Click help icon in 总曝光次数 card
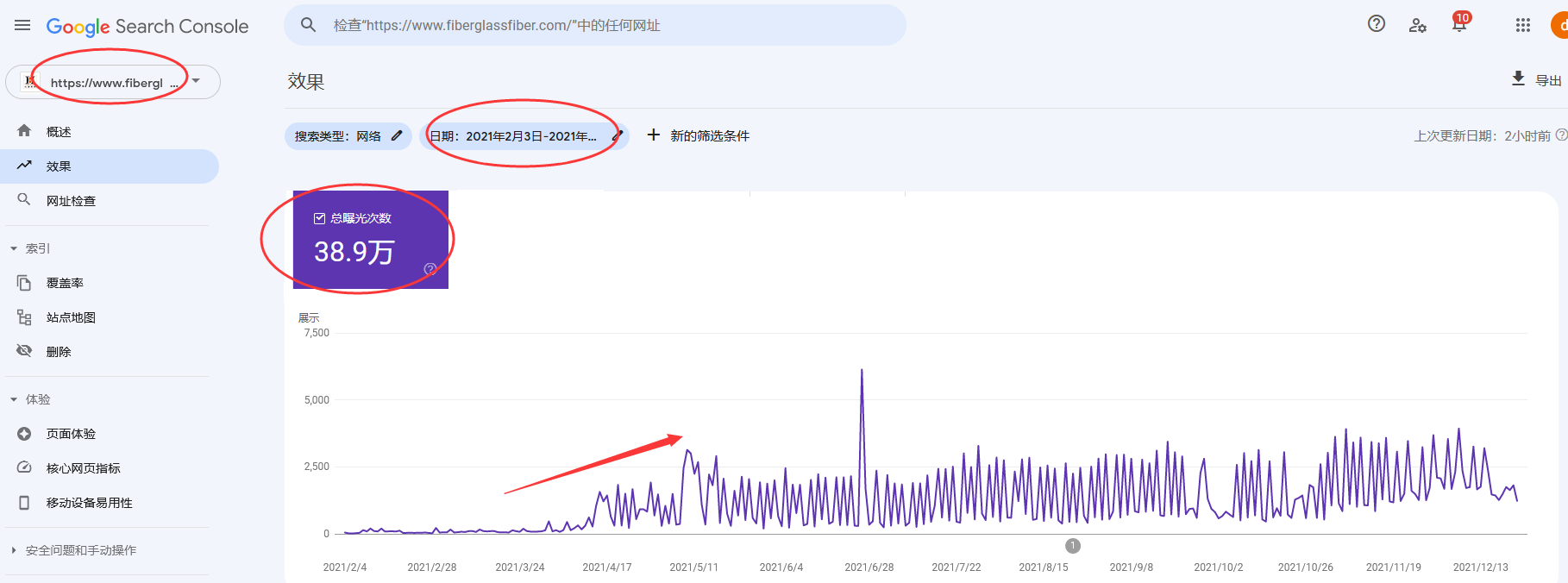The height and width of the screenshot is (583, 1568). point(430,269)
